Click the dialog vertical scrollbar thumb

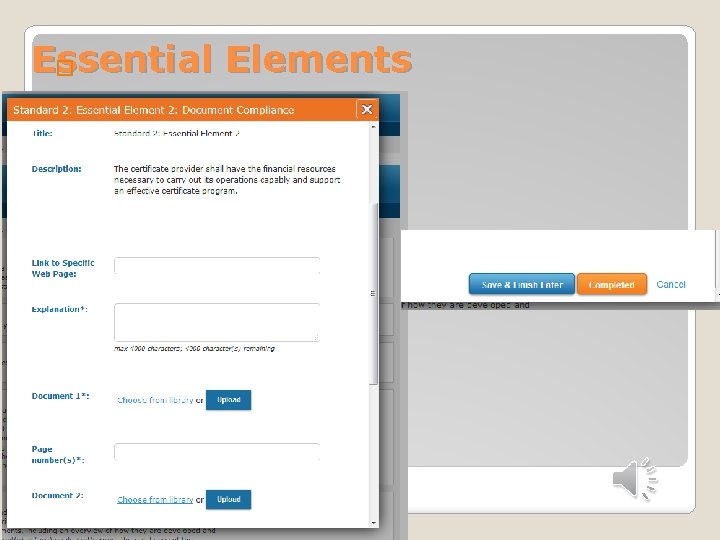tap(373, 293)
